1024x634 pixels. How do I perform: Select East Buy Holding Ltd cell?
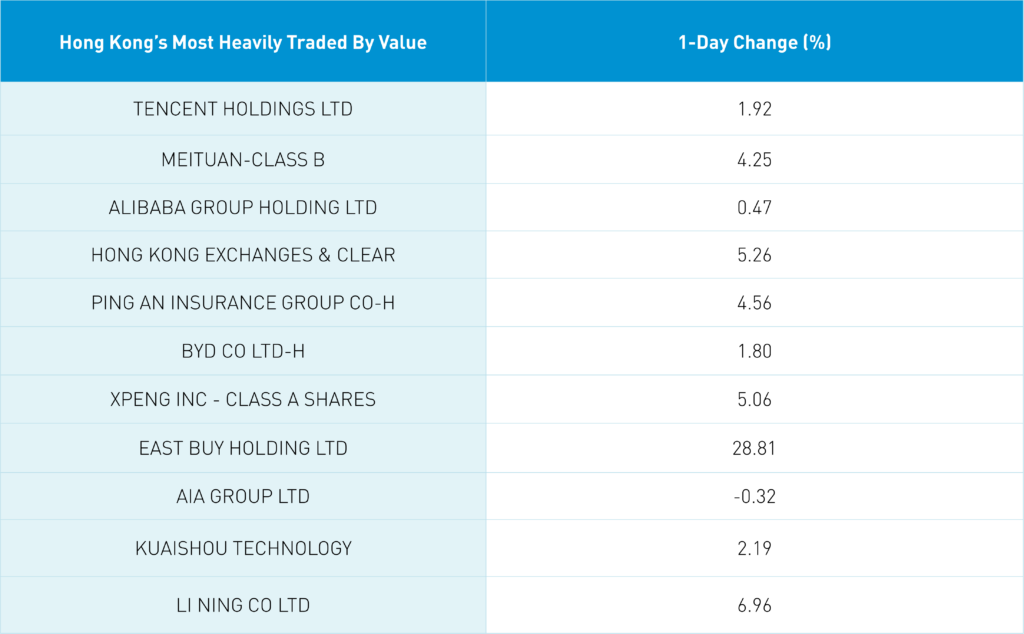243,448
